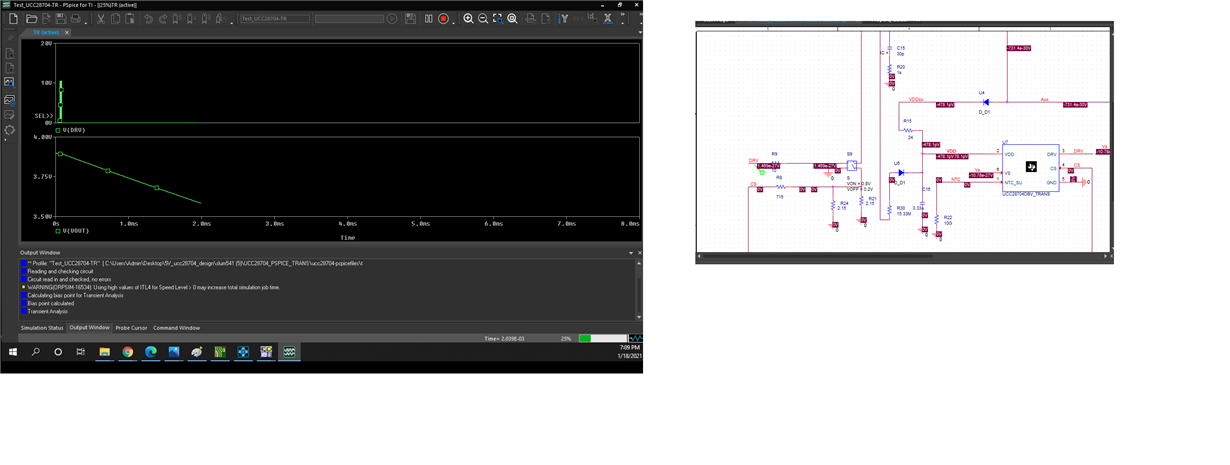
Task: Click the sidebar plot settings icon
Action: (x=9, y=99)
